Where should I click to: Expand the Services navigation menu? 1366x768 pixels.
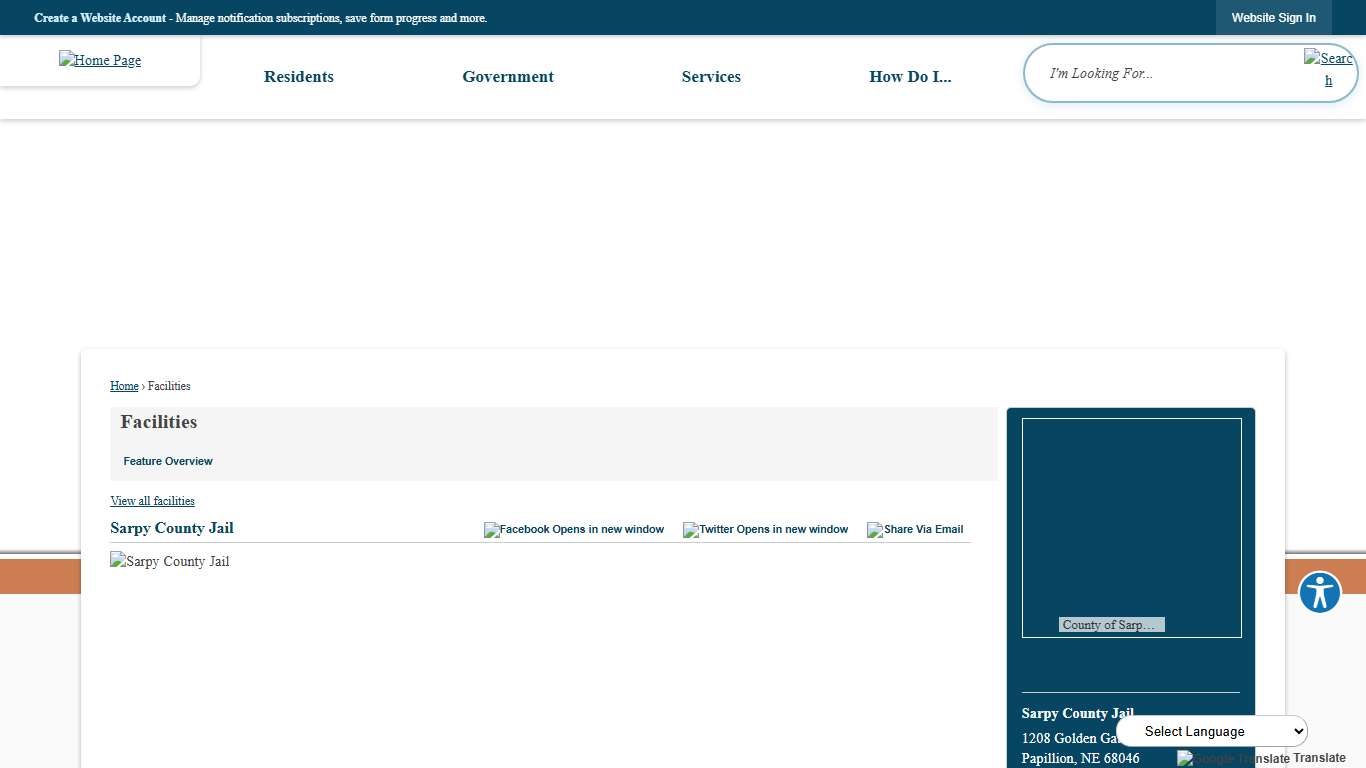711,77
